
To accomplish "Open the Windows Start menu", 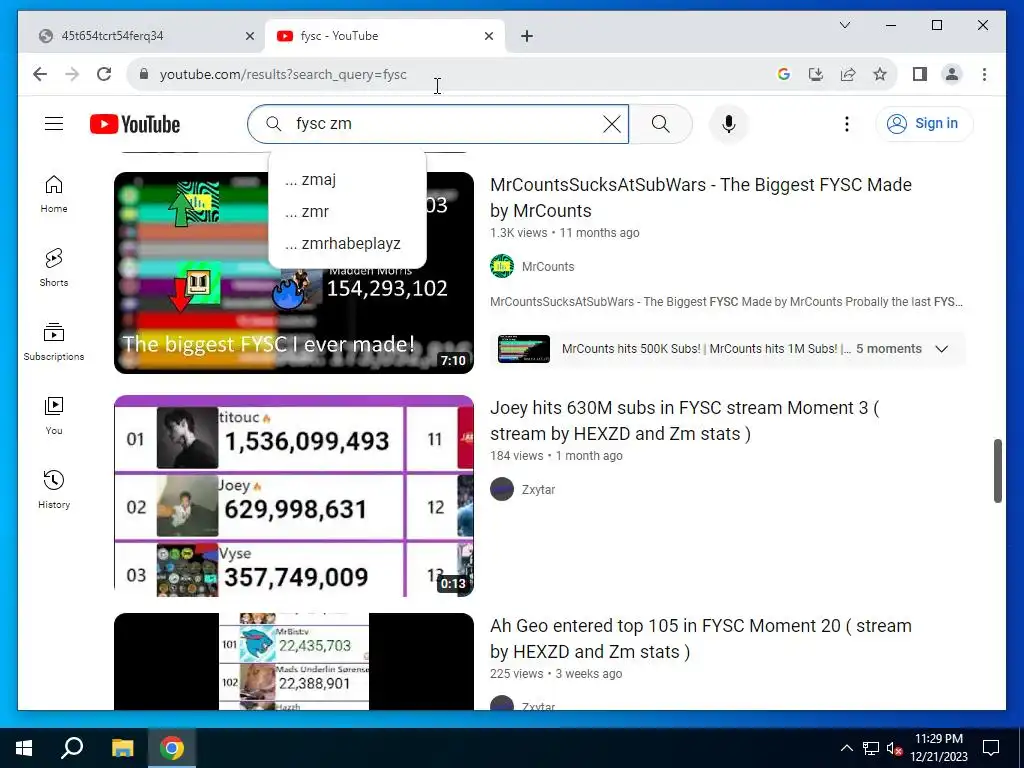I will pos(24,748).
